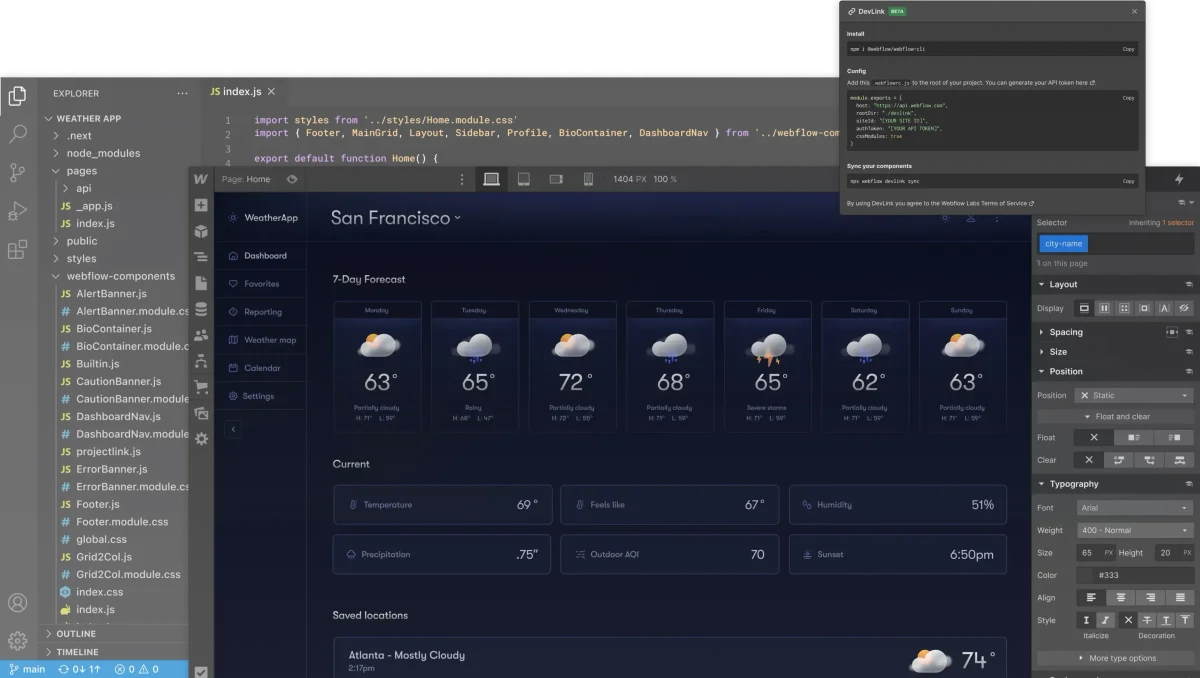Collapse the Layout section
The width and height of the screenshot is (1200, 678).
pos(1042,284)
